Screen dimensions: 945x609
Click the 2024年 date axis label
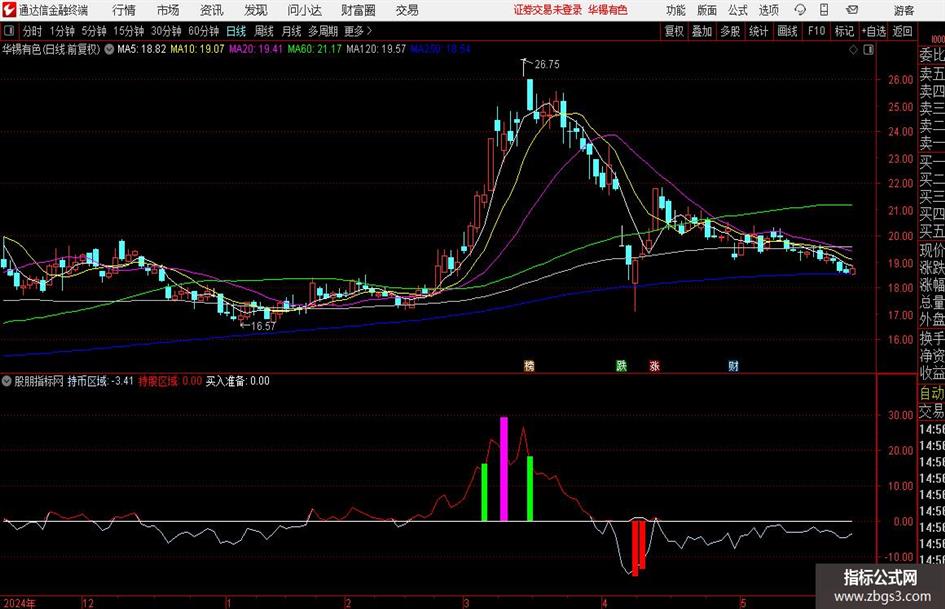19,603
